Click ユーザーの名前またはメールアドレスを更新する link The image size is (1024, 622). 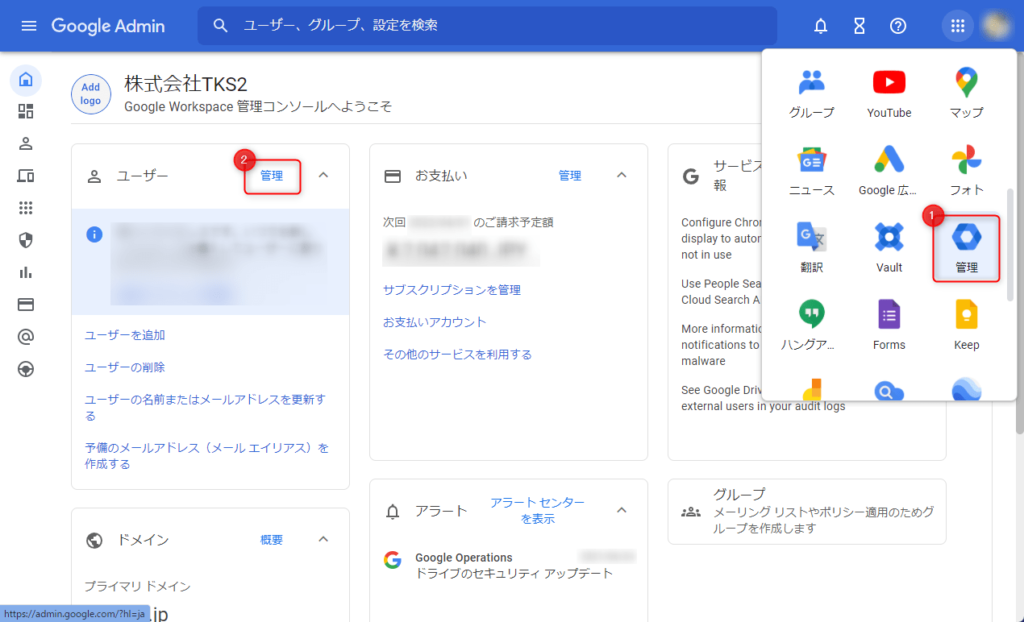click(x=206, y=408)
